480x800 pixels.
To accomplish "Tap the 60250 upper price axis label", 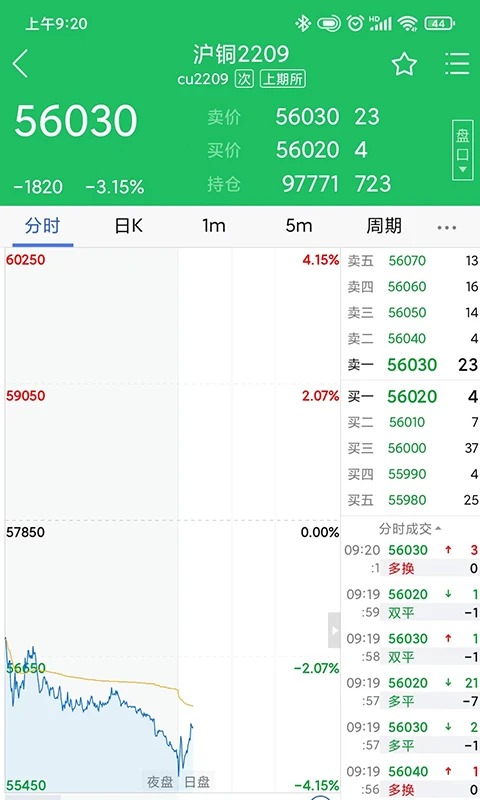I will (26, 260).
